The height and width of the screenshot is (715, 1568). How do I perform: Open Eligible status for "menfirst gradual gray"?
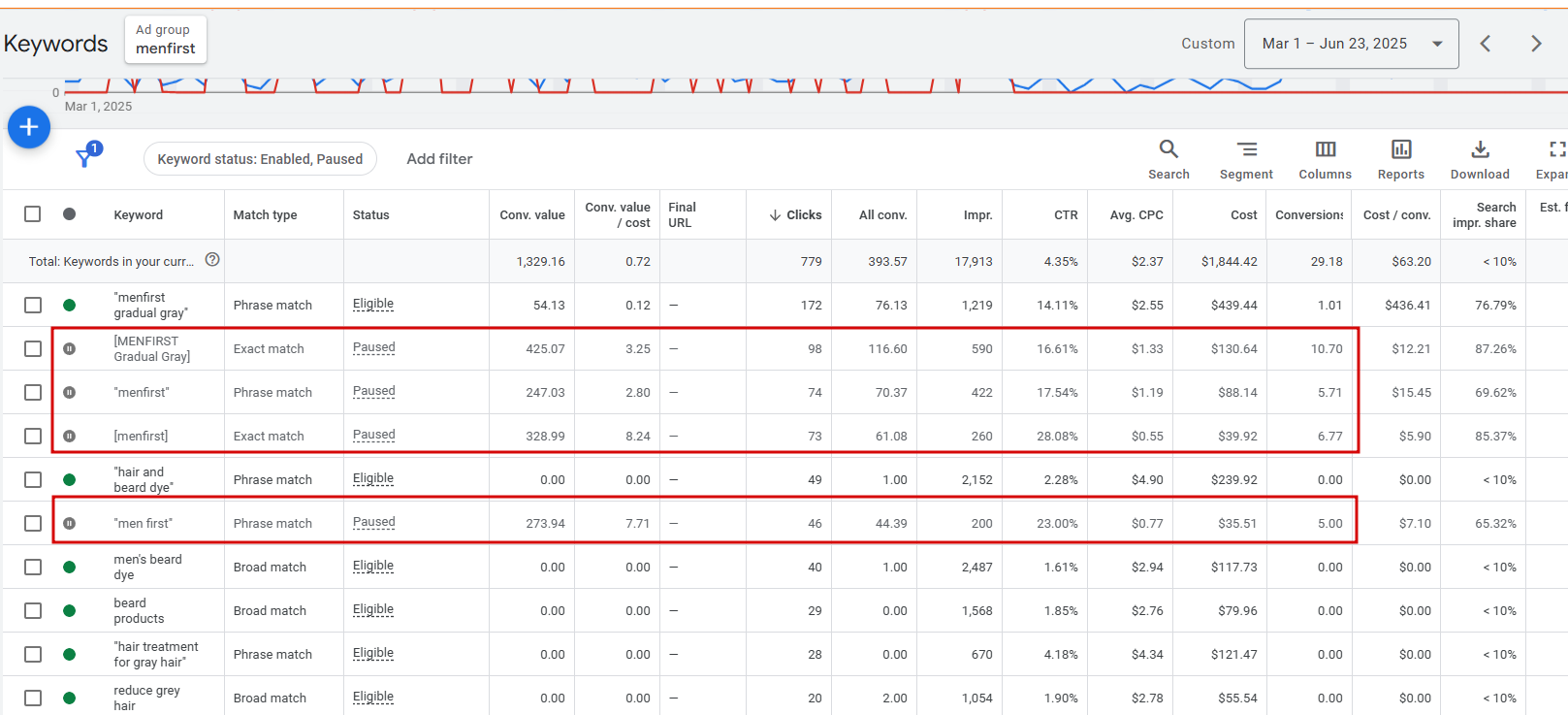[x=373, y=304]
